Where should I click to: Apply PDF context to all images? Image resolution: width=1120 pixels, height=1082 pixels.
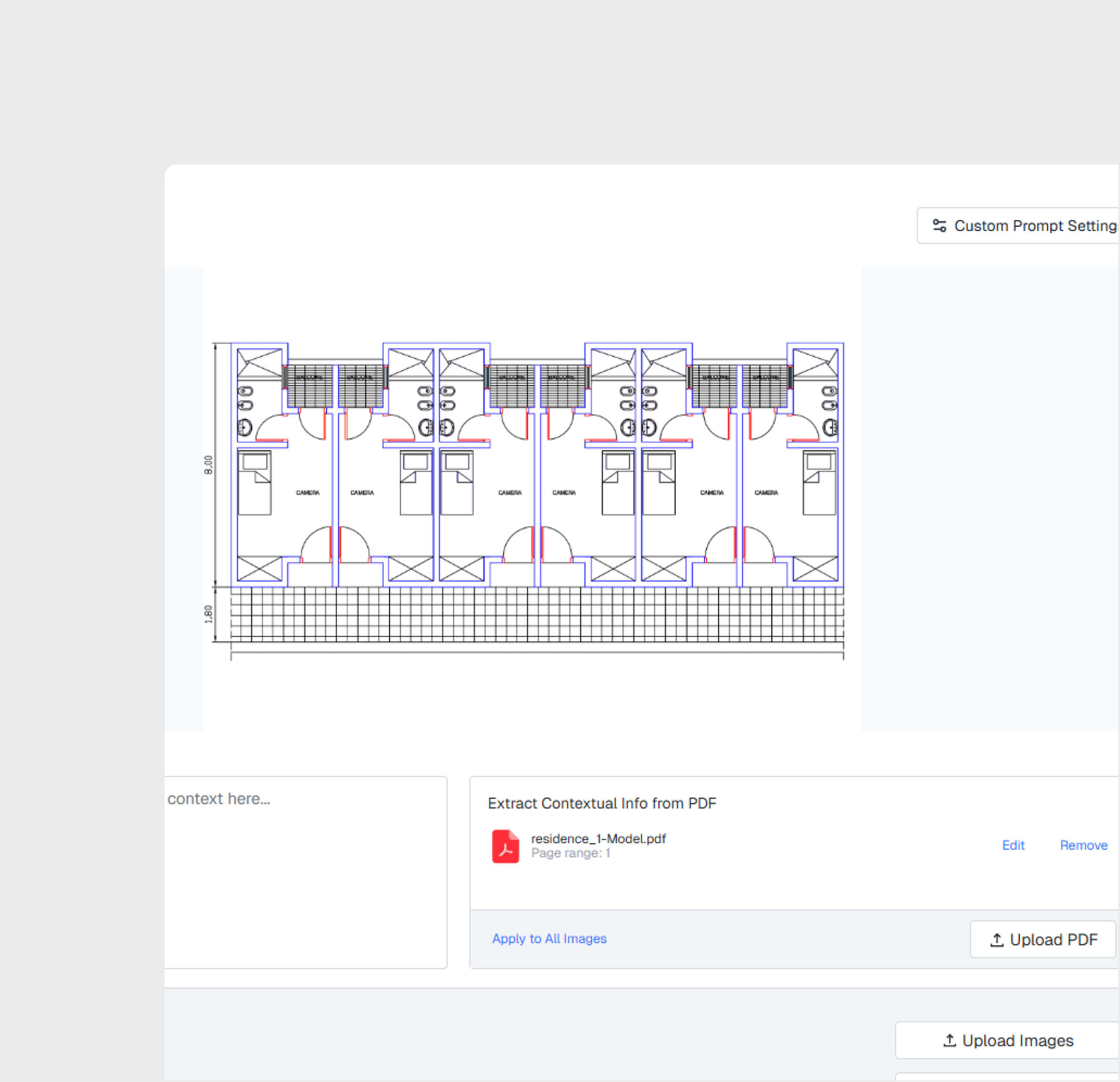[549, 938]
